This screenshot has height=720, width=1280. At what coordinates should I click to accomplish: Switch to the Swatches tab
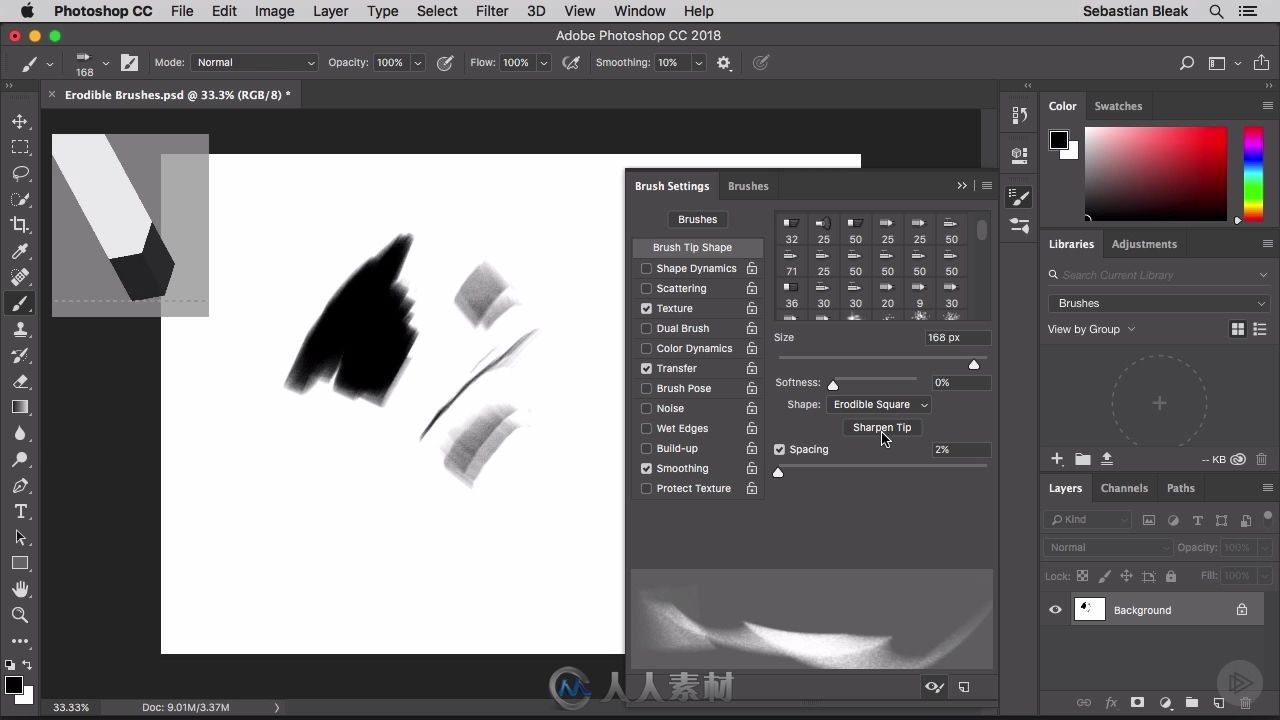point(1118,106)
